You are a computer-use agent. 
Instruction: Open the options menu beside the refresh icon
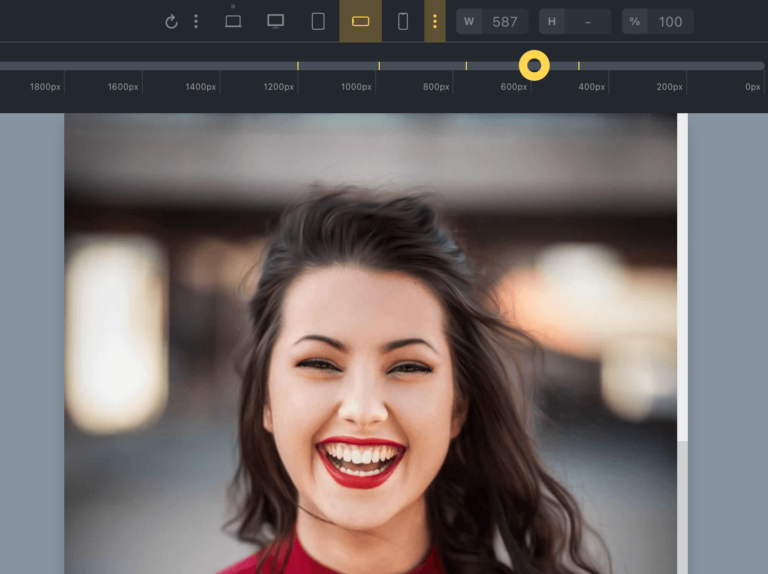(x=196, y=21)
